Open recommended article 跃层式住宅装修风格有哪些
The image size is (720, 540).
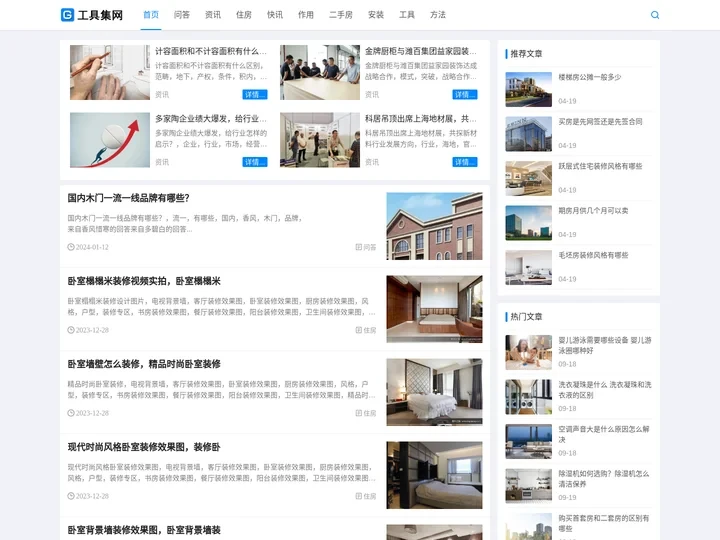(x=600, y=166)
